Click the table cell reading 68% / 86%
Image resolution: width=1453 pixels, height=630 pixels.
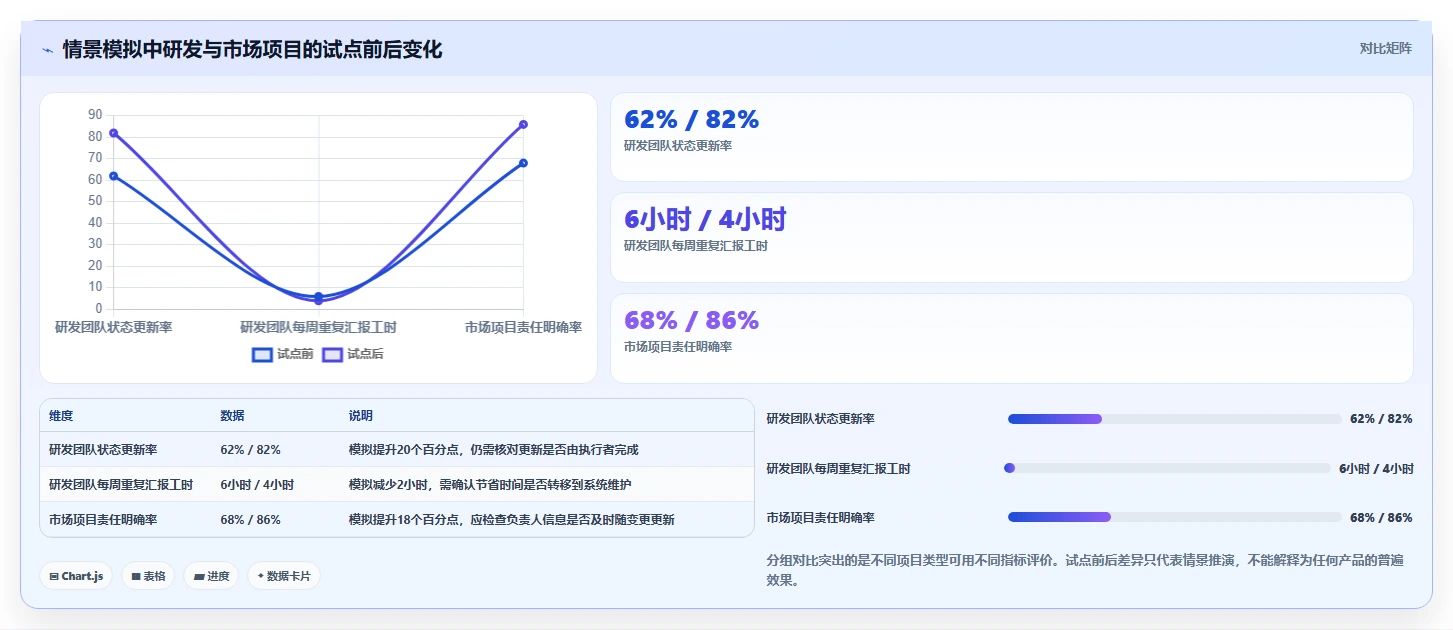click(x=250, y=520)
